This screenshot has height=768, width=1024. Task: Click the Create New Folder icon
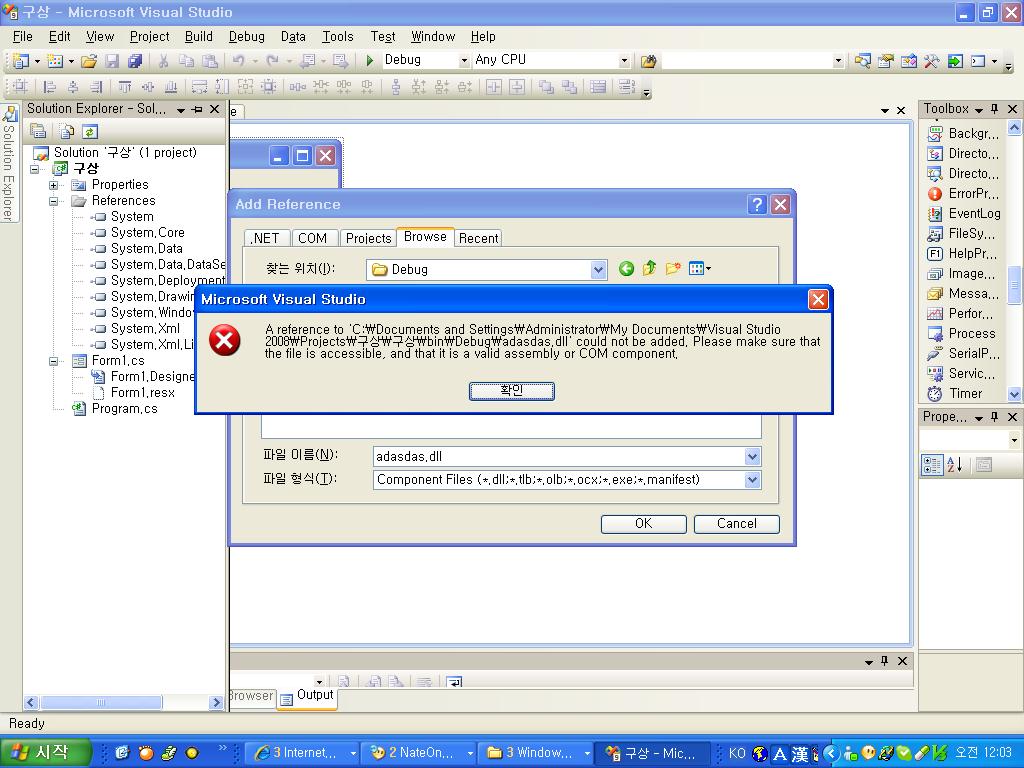(x=673, y=268)
